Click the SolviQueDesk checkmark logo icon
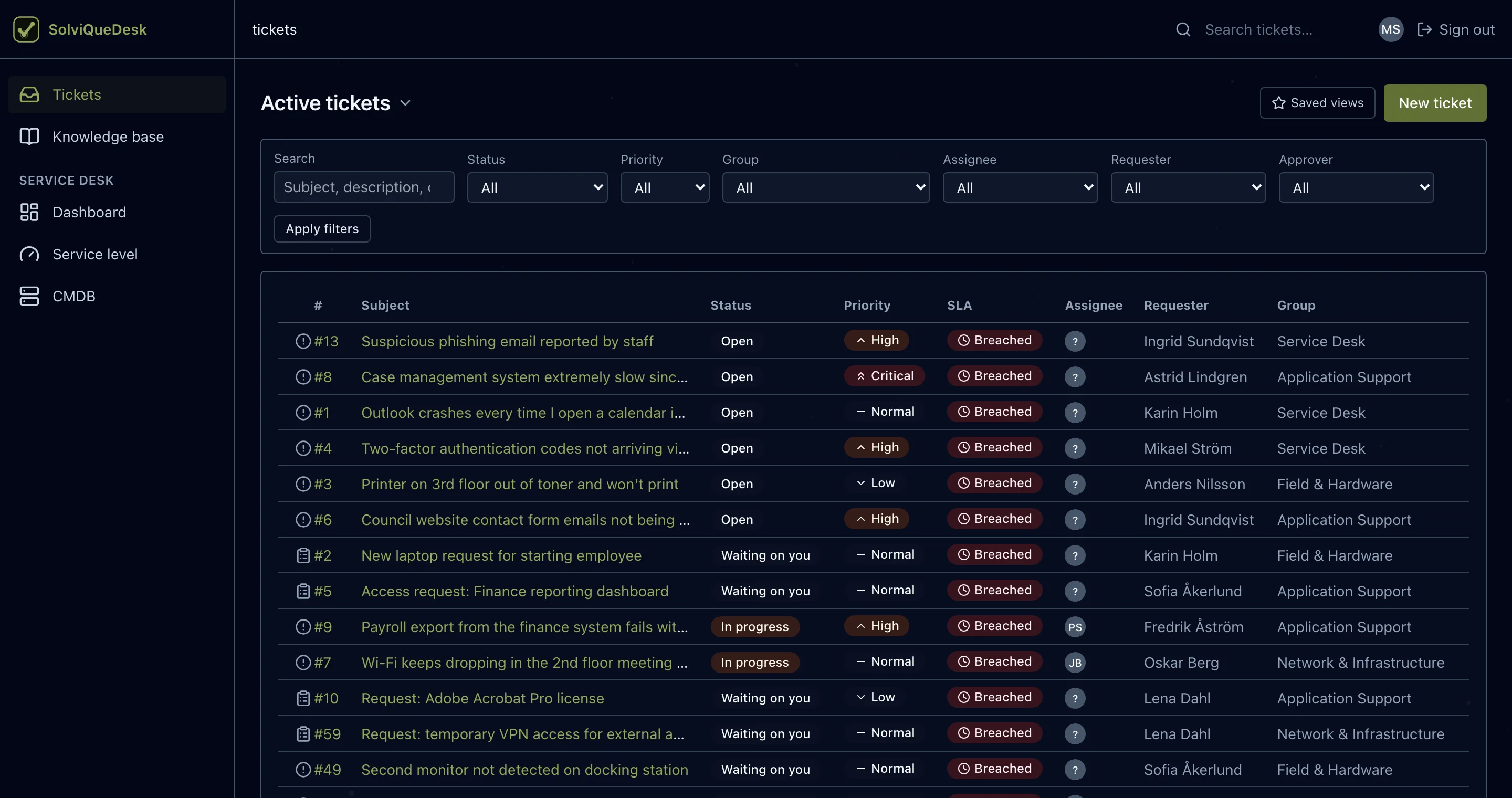Viewport: 1512px width, 798px height. click(26, 29)
